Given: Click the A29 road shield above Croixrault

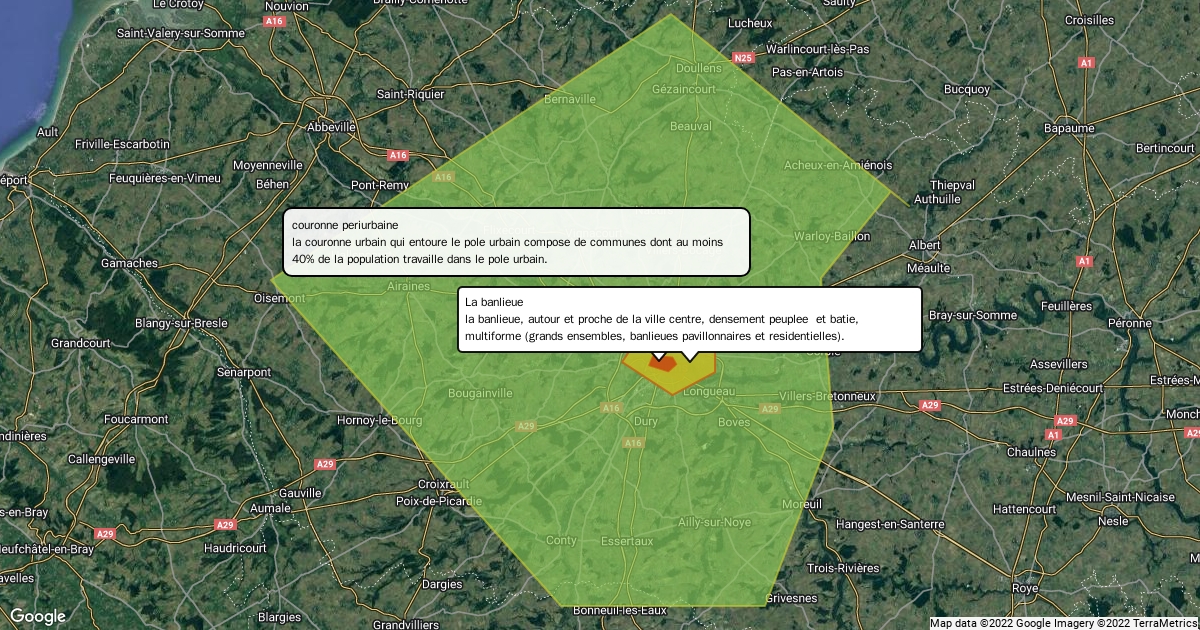Looking at the screenshot, I should pos(324,464).
